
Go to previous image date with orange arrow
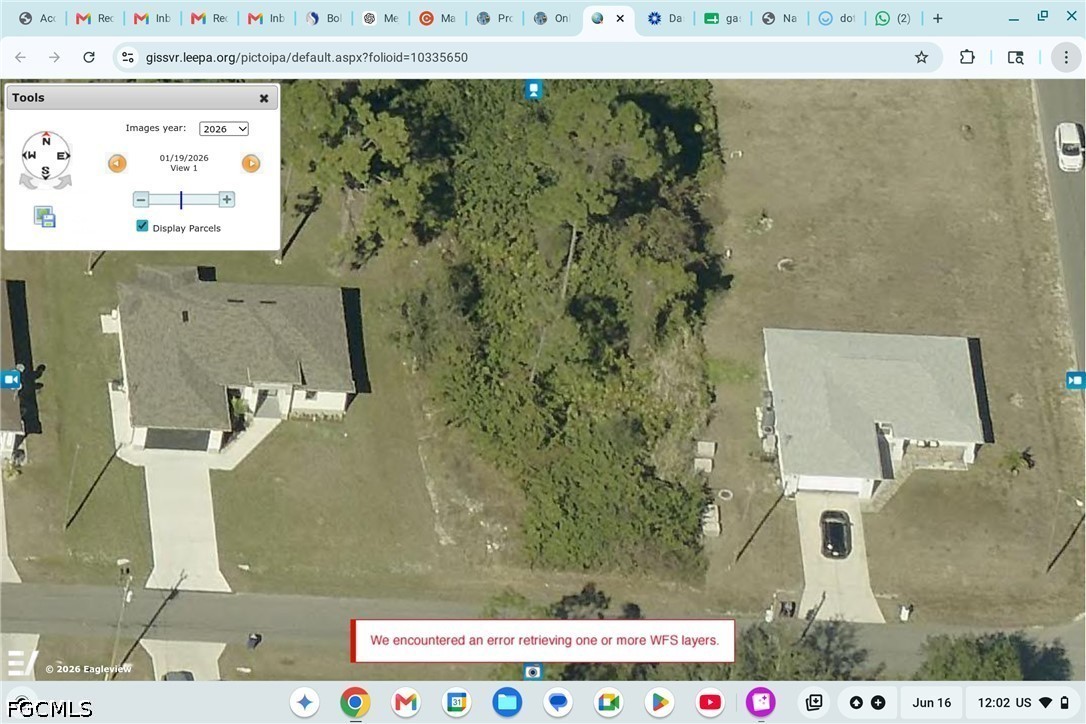(117, 164)
